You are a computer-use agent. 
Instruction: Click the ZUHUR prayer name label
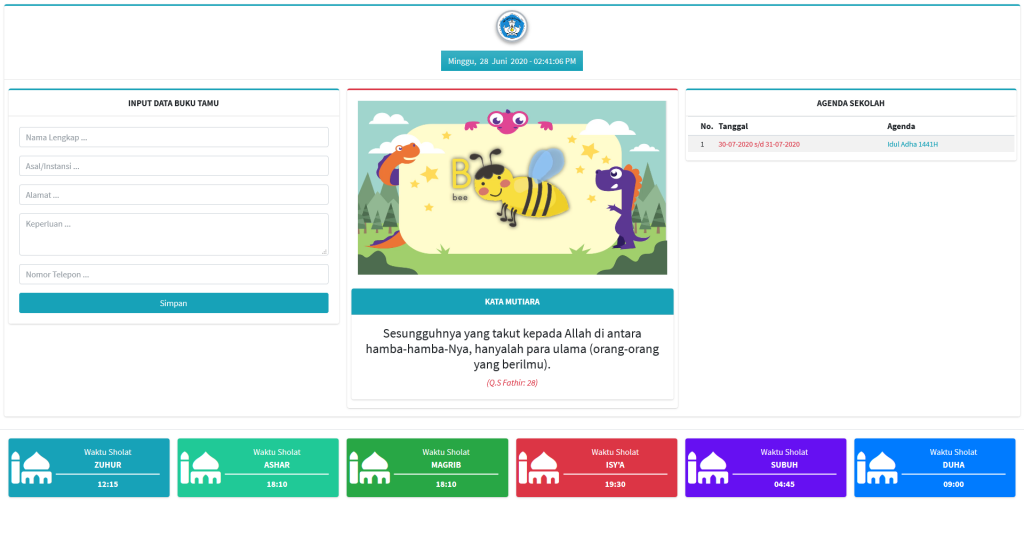click(108, 465)
